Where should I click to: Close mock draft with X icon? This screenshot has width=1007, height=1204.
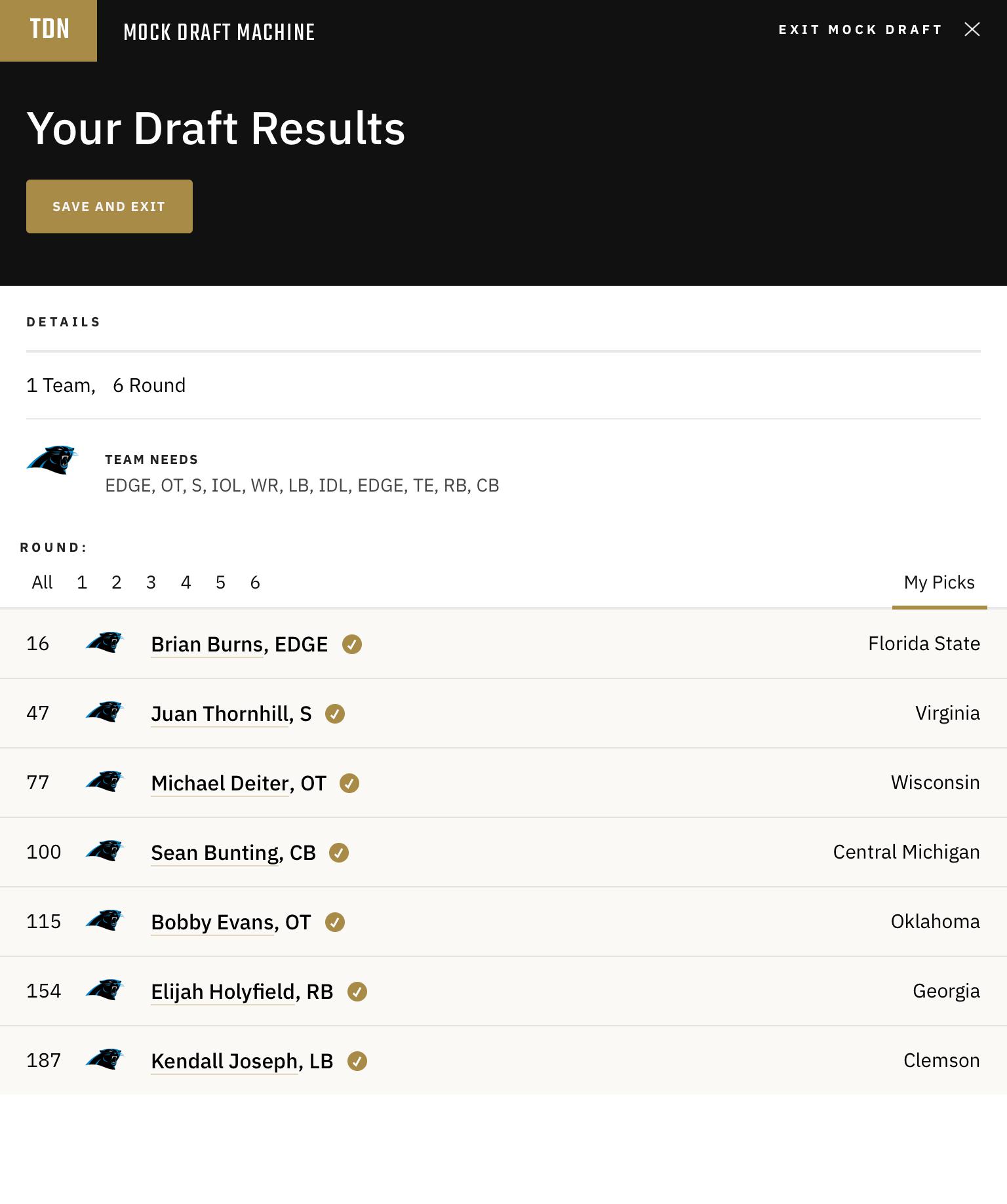972,29
